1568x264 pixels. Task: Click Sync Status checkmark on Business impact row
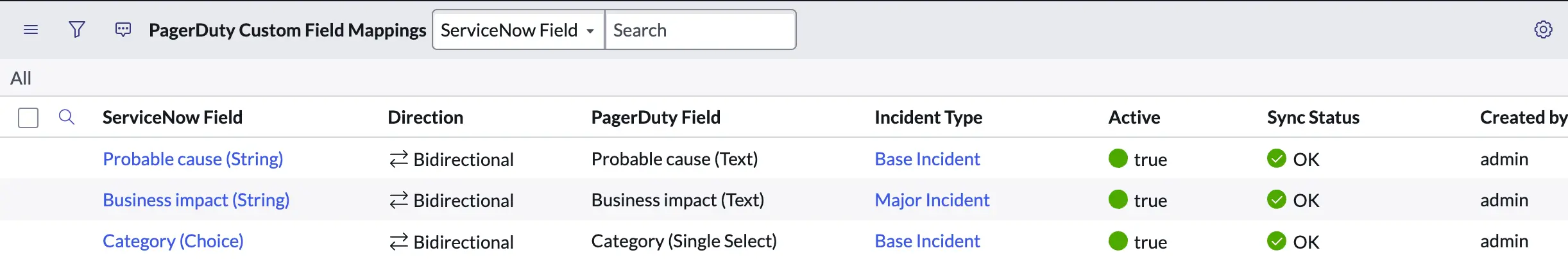[x=1276, y=200]
